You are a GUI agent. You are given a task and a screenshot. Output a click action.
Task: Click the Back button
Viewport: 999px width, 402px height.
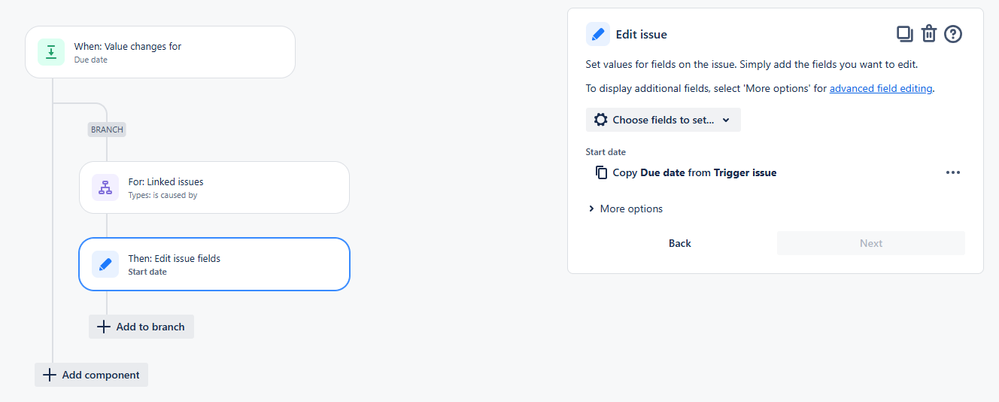680,243
